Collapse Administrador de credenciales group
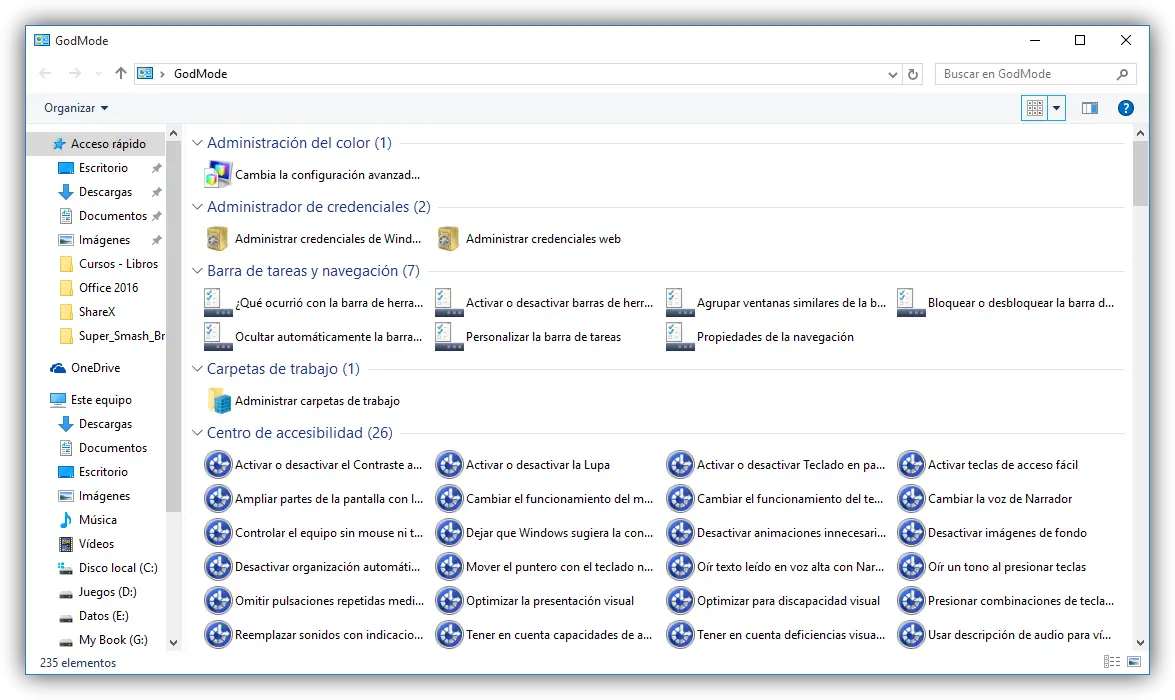 (197, 206)
